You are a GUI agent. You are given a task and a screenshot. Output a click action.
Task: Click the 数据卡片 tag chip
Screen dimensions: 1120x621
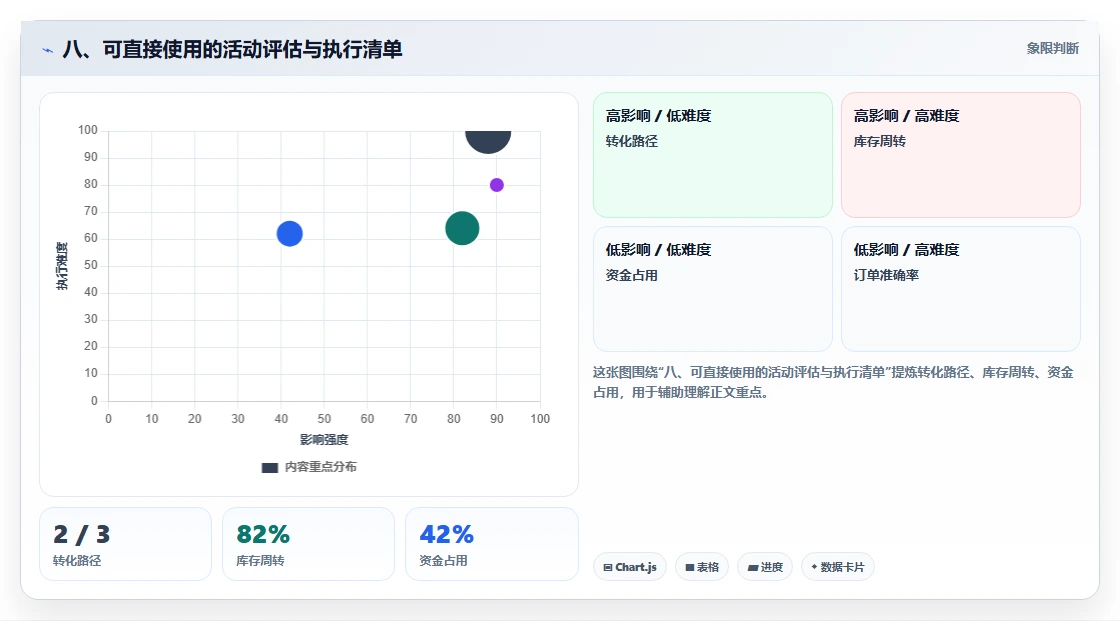[x=838, y=567]
